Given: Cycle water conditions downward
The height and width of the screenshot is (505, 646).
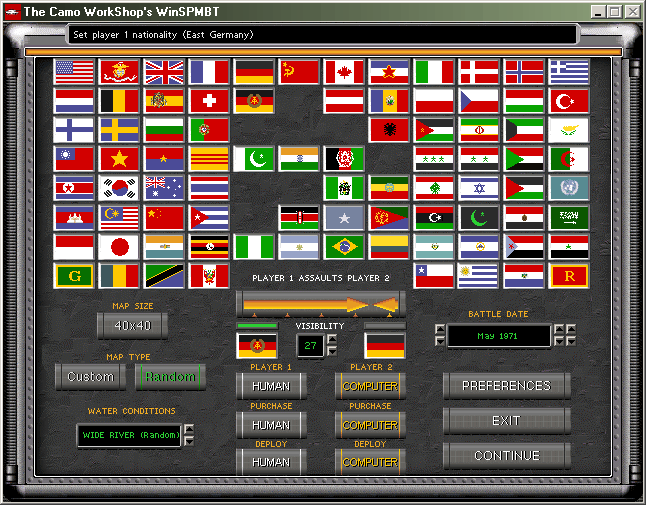Looking at the screenshot, I should 189,441.
